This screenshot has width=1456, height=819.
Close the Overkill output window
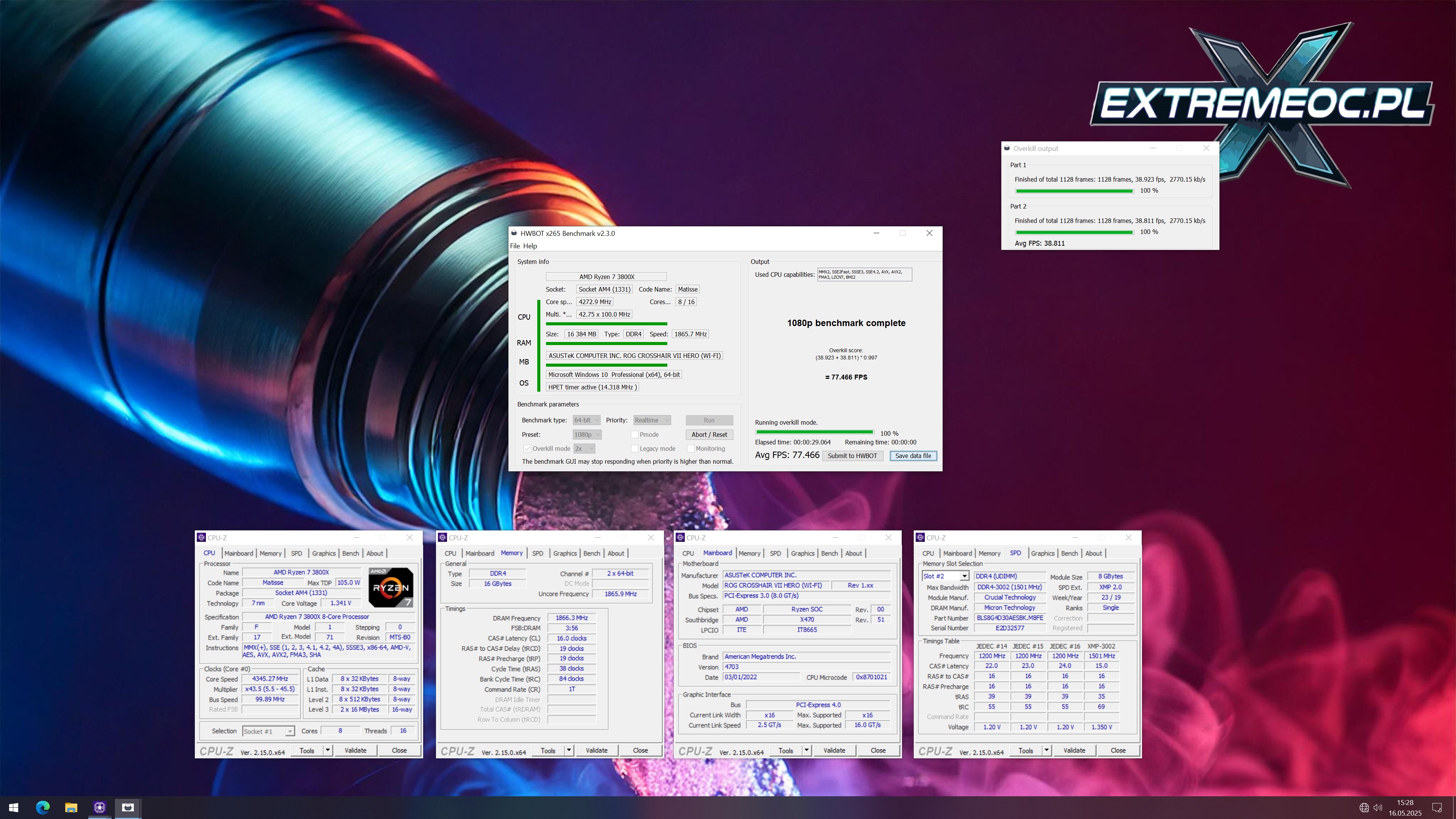tap(1206, 148)
